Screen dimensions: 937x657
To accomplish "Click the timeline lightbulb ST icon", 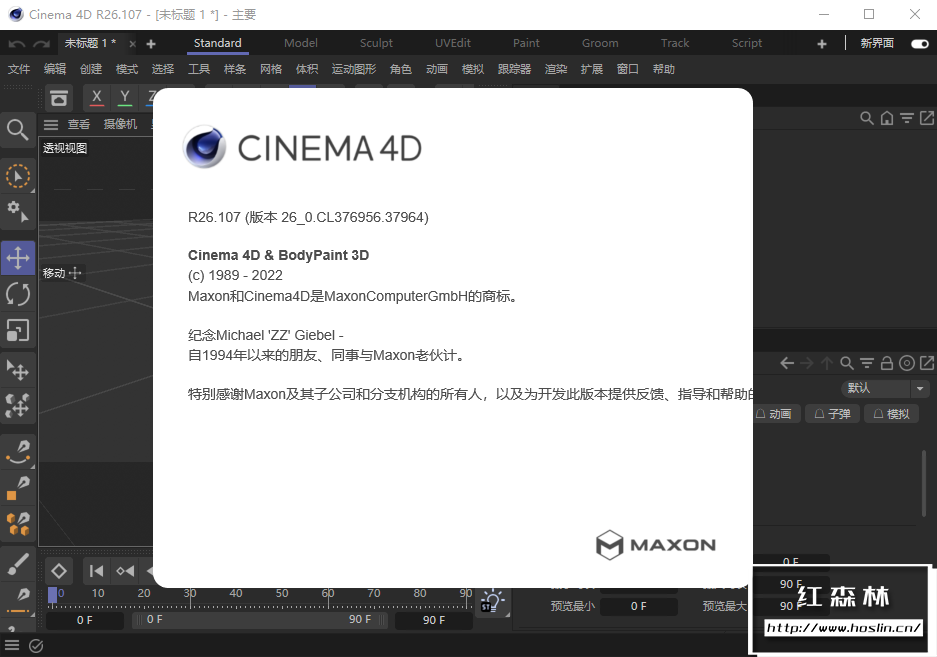I will point(492,601).
